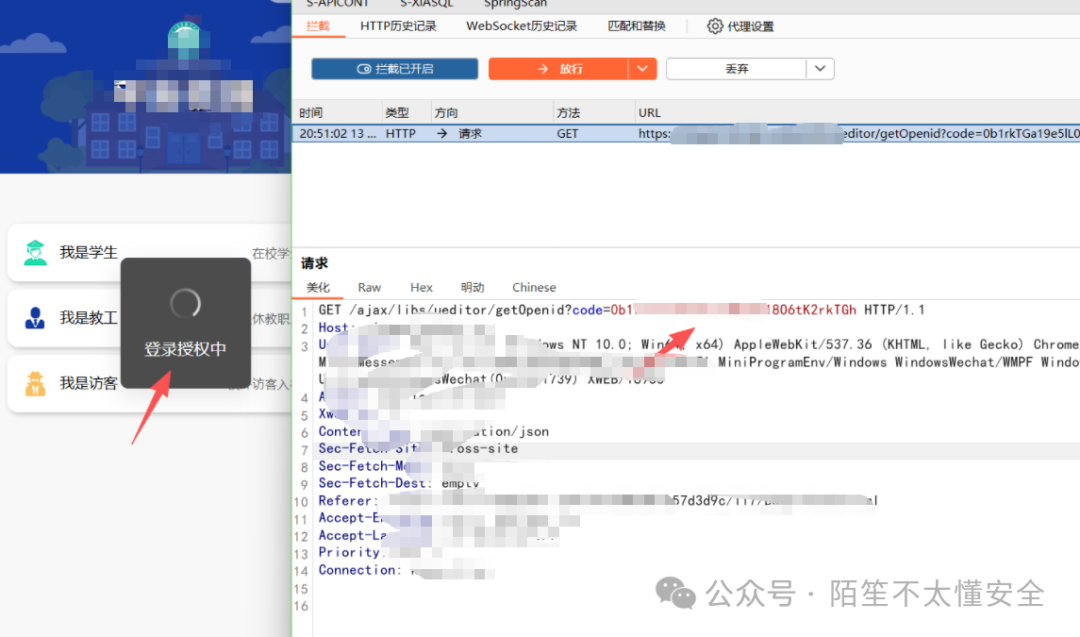Click the 放行 forward button
1080x637 pixels.
572,68
